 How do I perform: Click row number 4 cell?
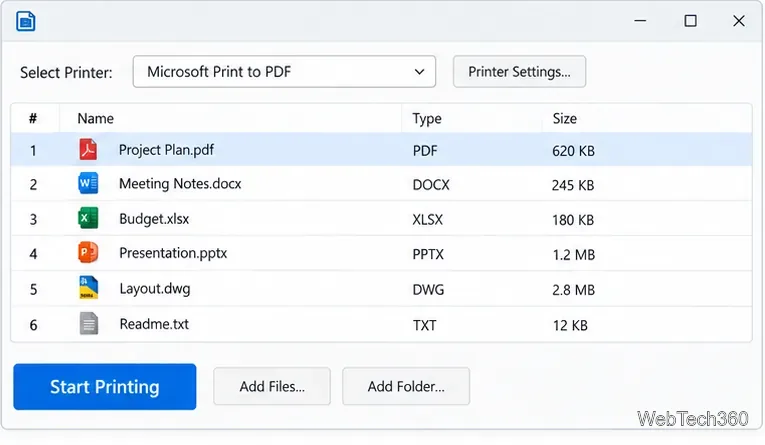click(33, 254)
